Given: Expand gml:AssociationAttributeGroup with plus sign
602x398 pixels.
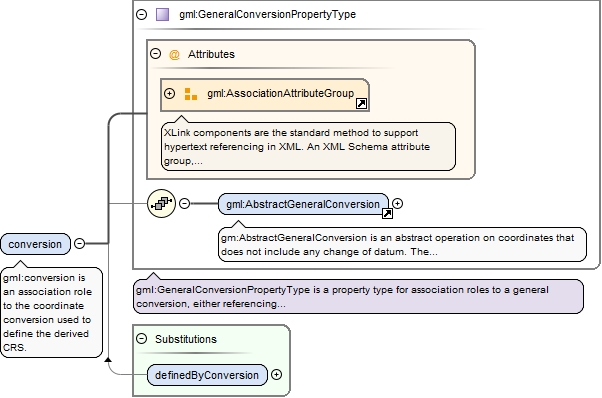Looking at the screenshot, I should coord(169,93).
